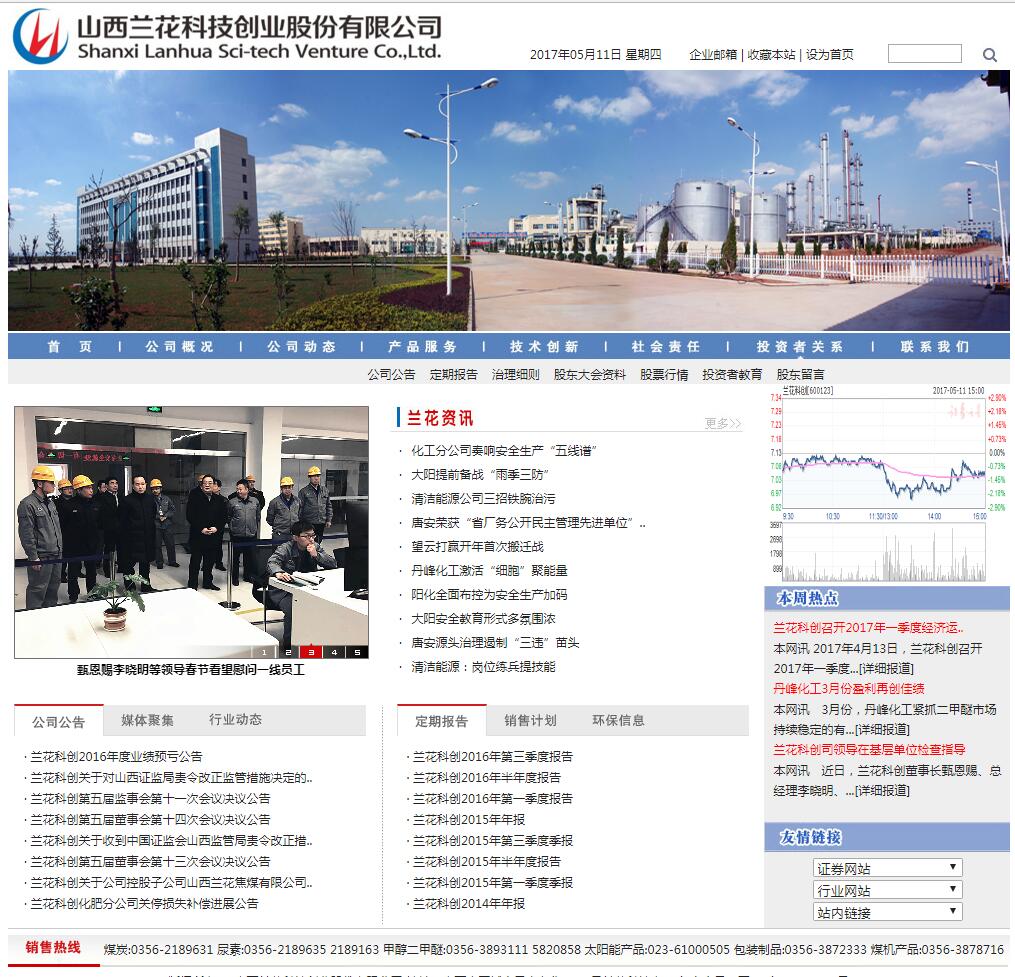Image resolution: width=1015 pixels, height=977 pixels.
Task: Open news 大阳提前备战"雨季三防"
Action: pyautogui.click(x=480, y=475)
